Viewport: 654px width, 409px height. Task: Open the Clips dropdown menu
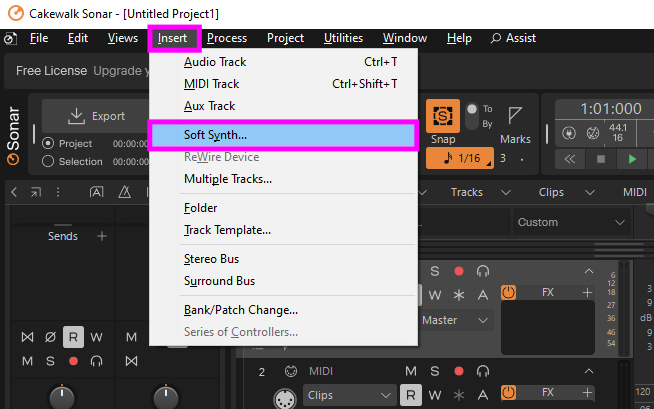(565, 192)
